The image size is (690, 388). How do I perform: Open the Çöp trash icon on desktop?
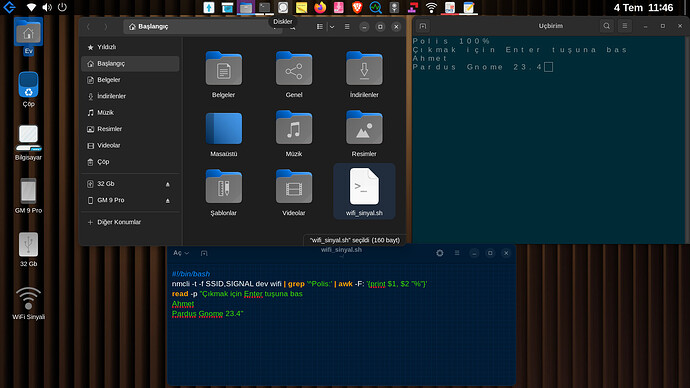pyautogui.click(x=28, y=89)
